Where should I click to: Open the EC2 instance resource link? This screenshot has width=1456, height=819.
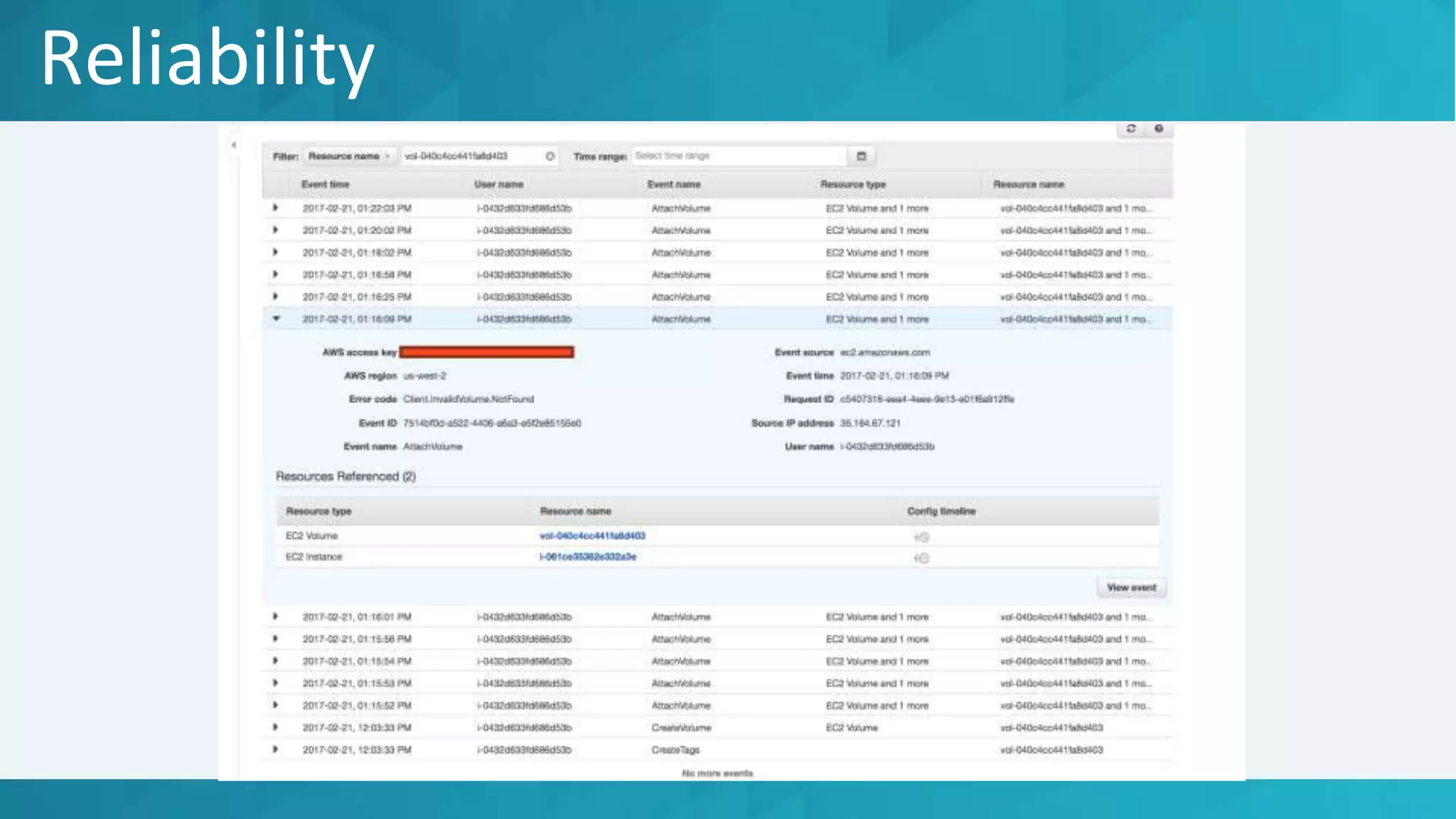coord(587,557)
